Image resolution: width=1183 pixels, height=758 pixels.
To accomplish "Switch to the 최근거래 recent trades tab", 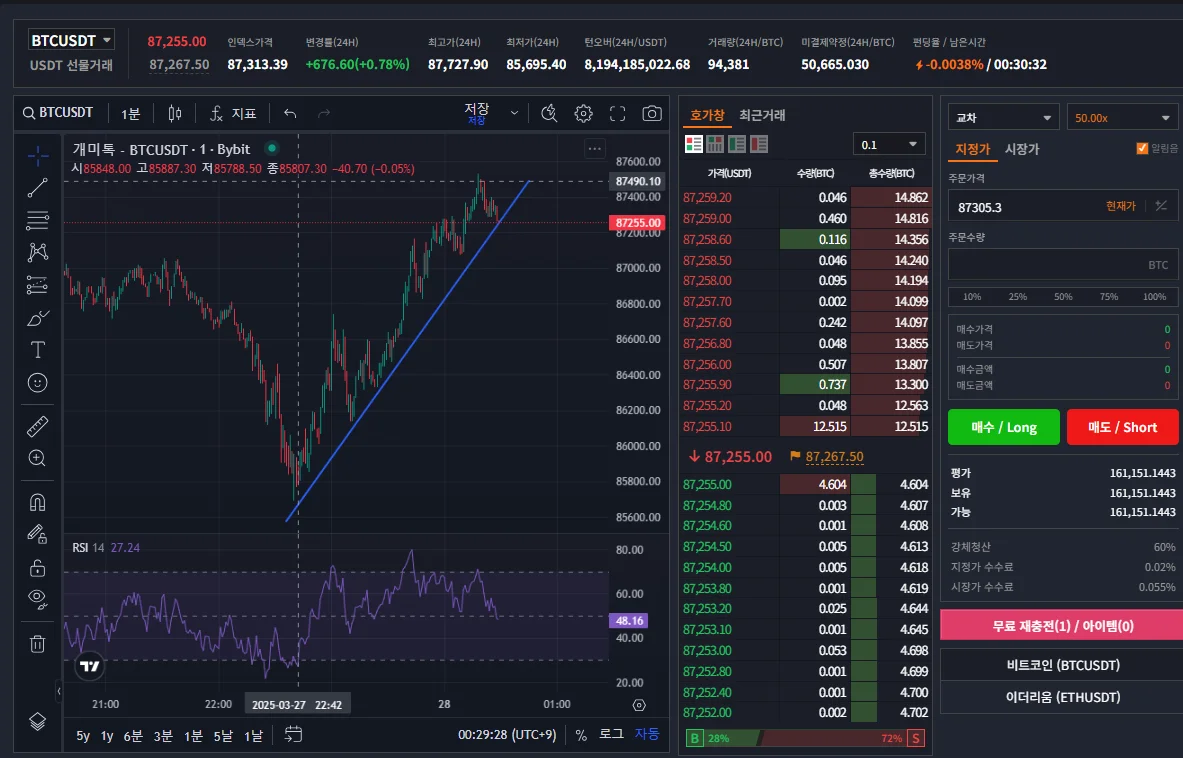I will click(x=762, y=115).
